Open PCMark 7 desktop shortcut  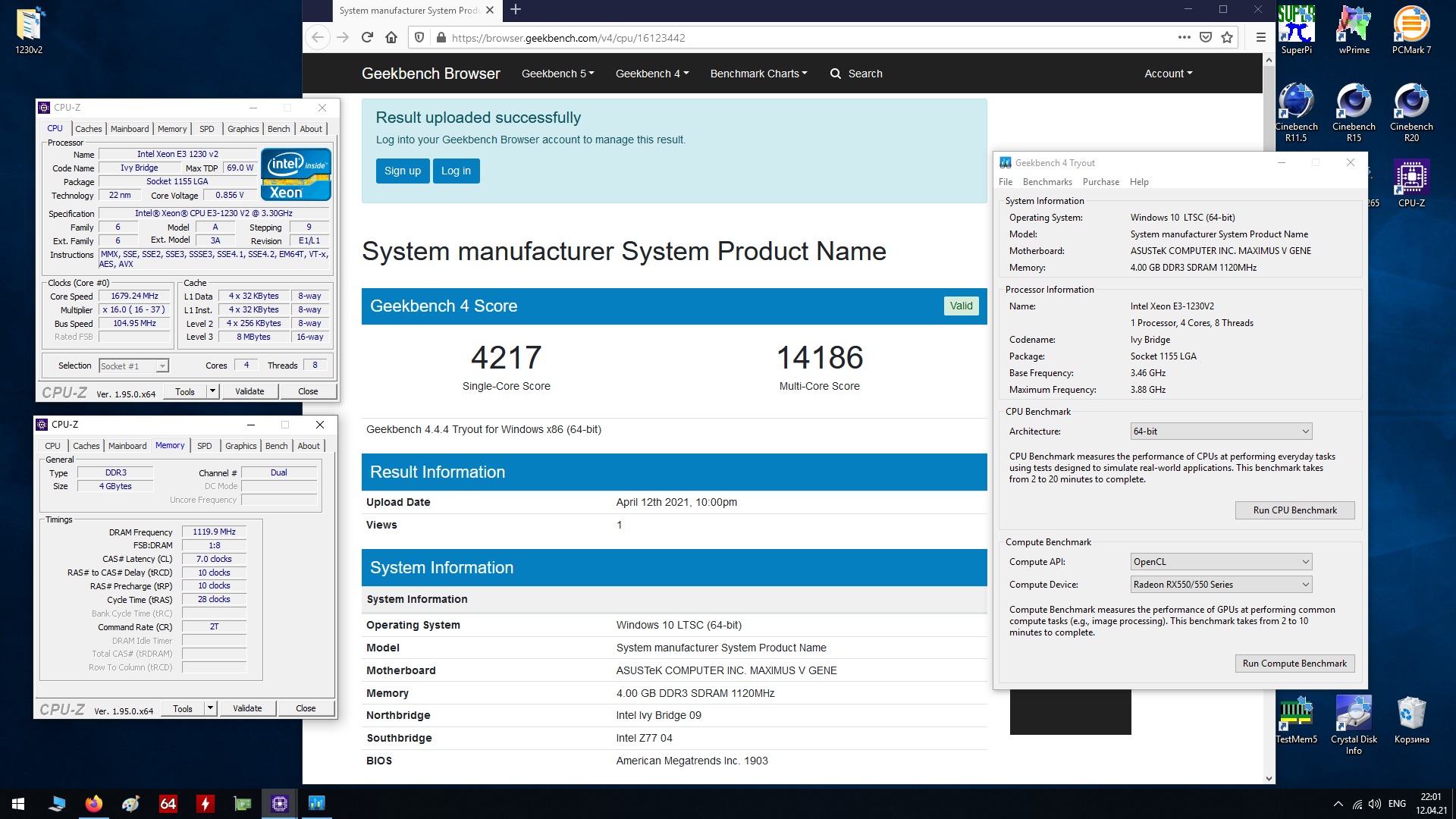1411,30
